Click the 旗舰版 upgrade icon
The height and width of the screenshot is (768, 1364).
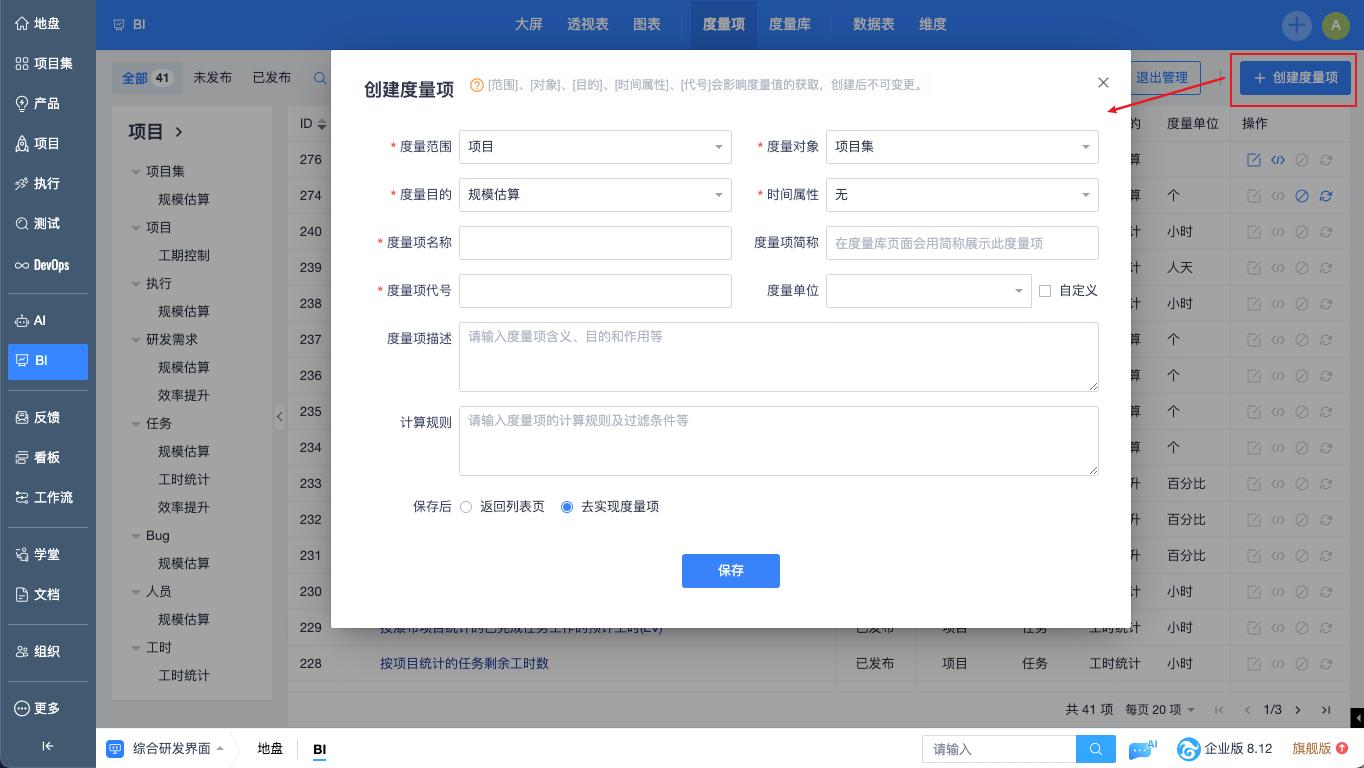pyautogui.click(x=1342, y=748)
